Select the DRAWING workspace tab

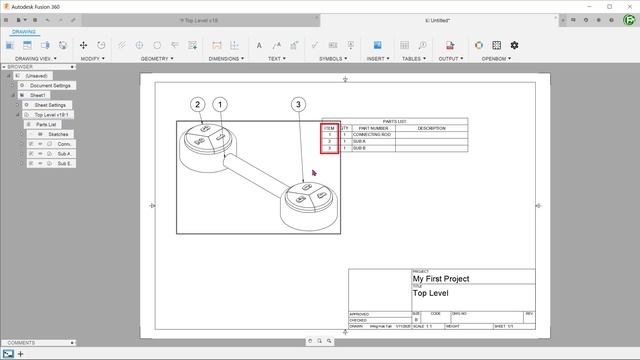(x=24, y=32)
